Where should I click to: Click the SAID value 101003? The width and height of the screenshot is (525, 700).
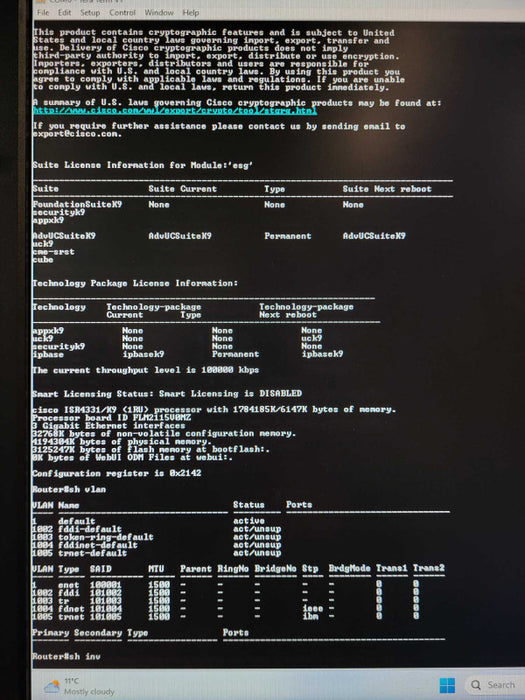(x=105, y=600)
